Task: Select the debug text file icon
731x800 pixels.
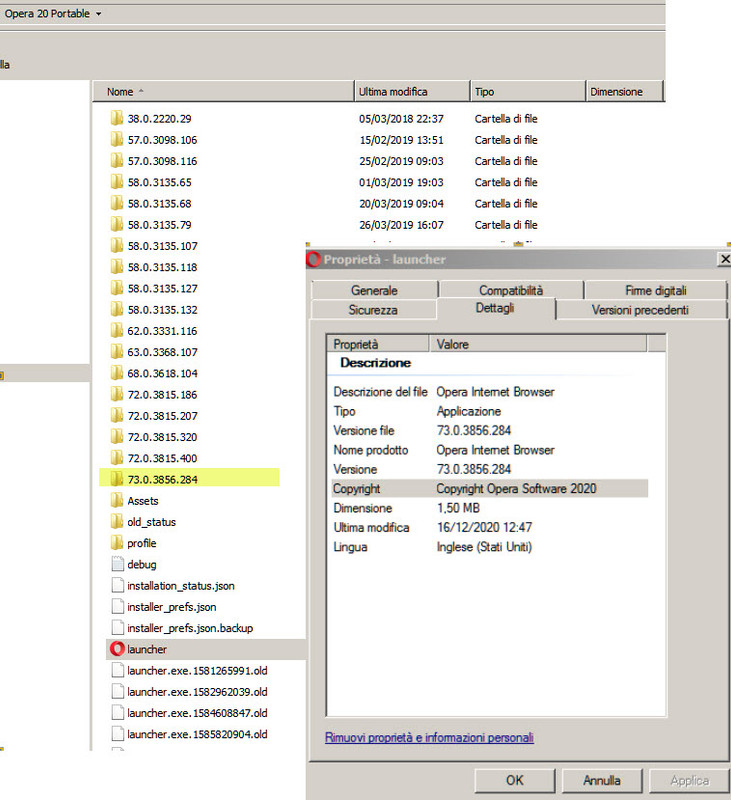Action: click(x=117, y=564)
